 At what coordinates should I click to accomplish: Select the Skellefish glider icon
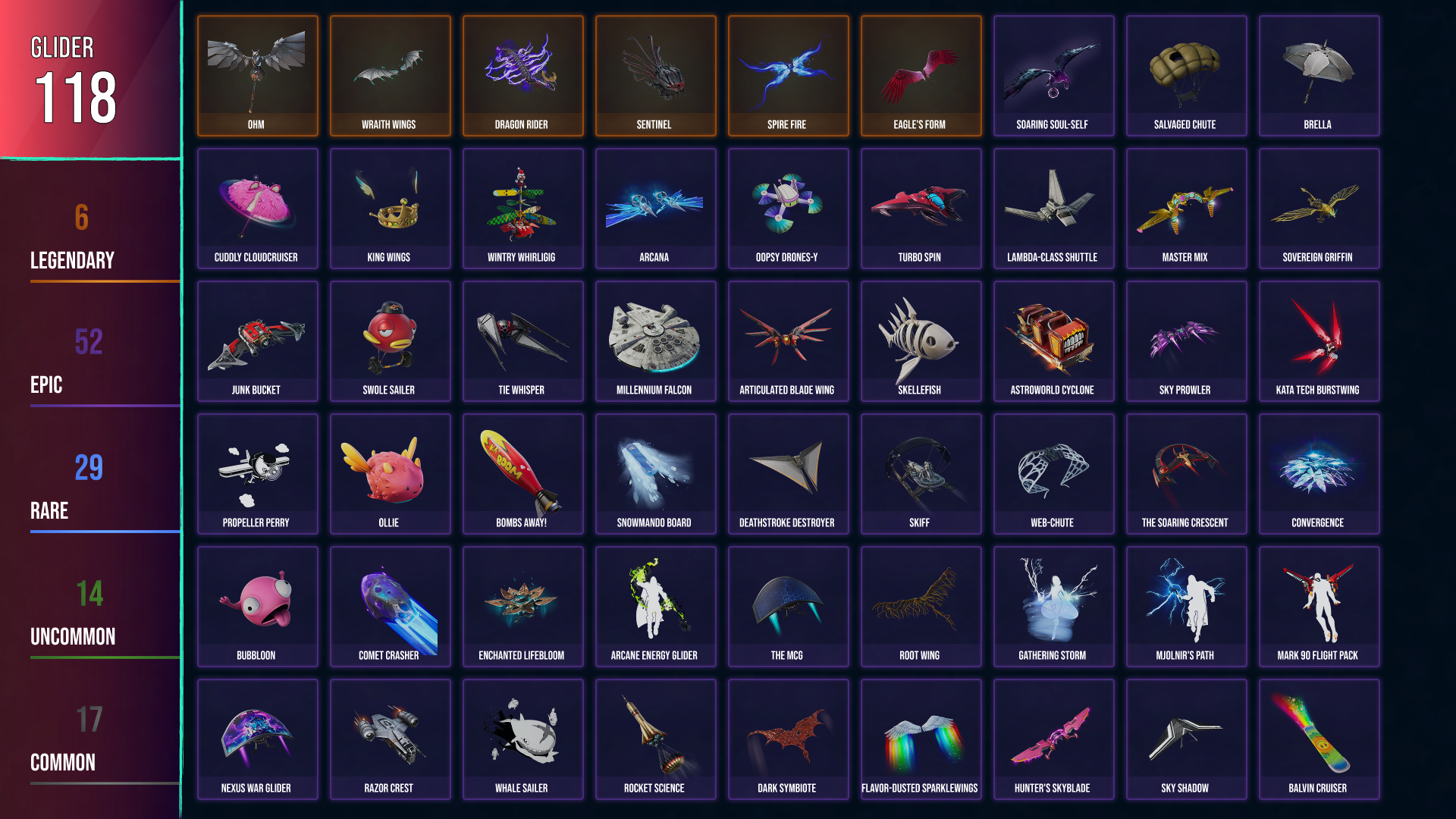point(921,341)
